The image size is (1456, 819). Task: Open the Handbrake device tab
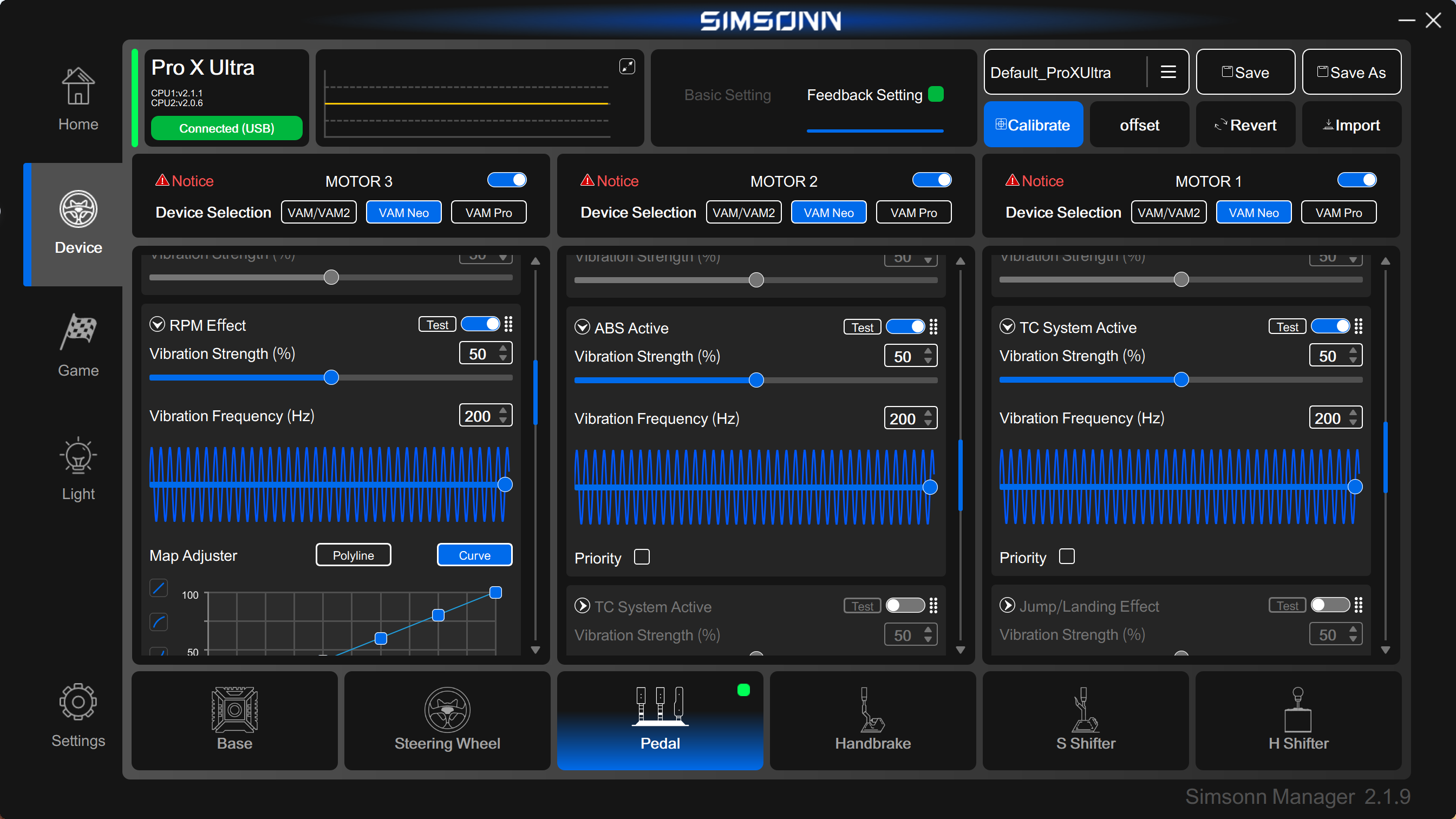(x=873, y=720)
